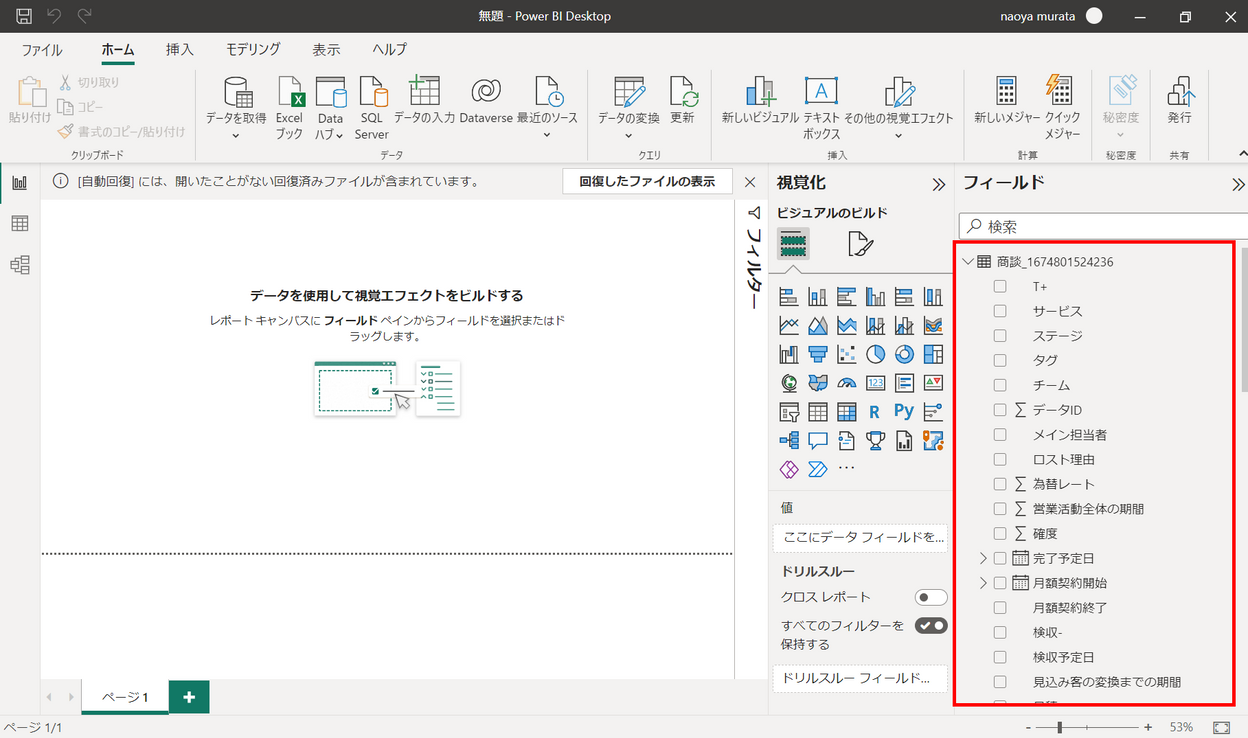
Task: Choose the pie chart visual
Action: (x=875, y=354)
